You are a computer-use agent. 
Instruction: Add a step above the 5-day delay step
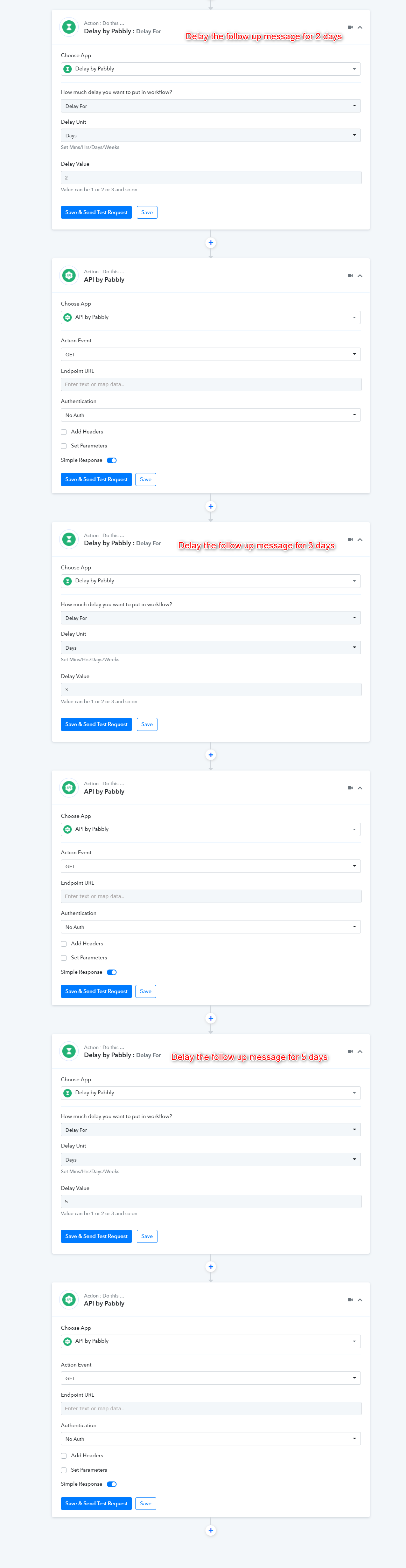point(211,1018)
